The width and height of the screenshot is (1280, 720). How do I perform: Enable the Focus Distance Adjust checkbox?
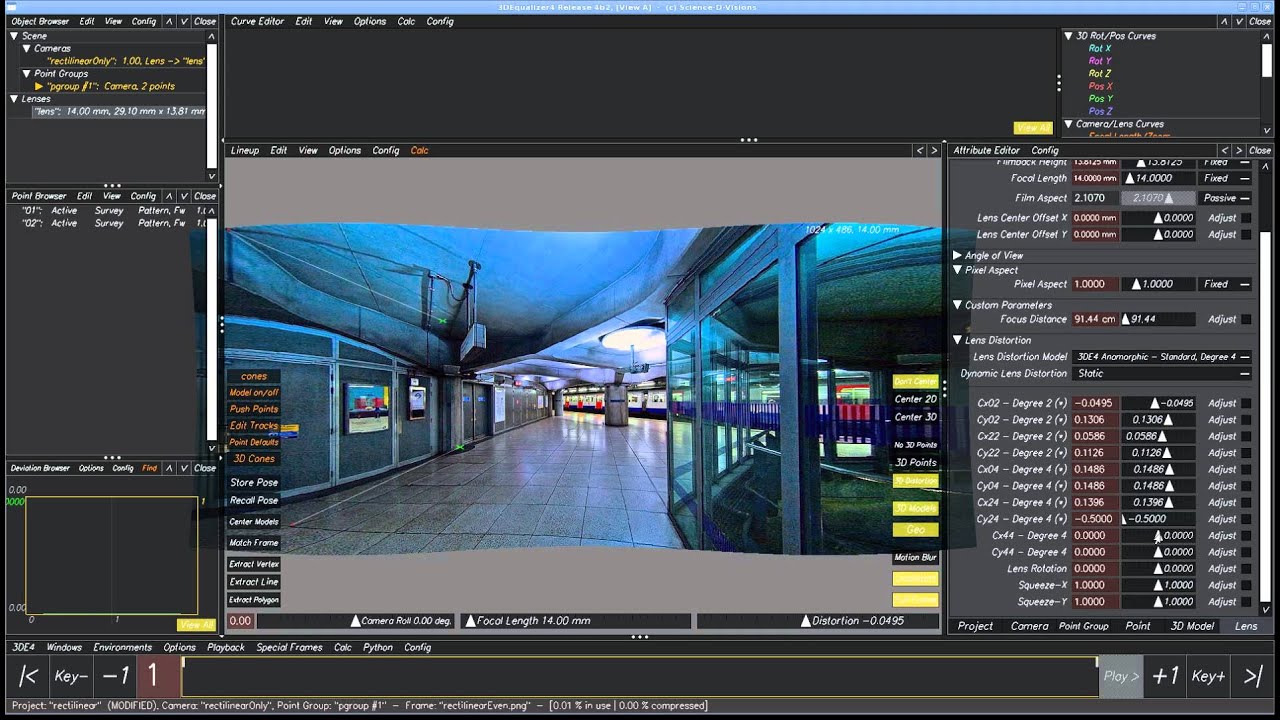point(1245,319)
